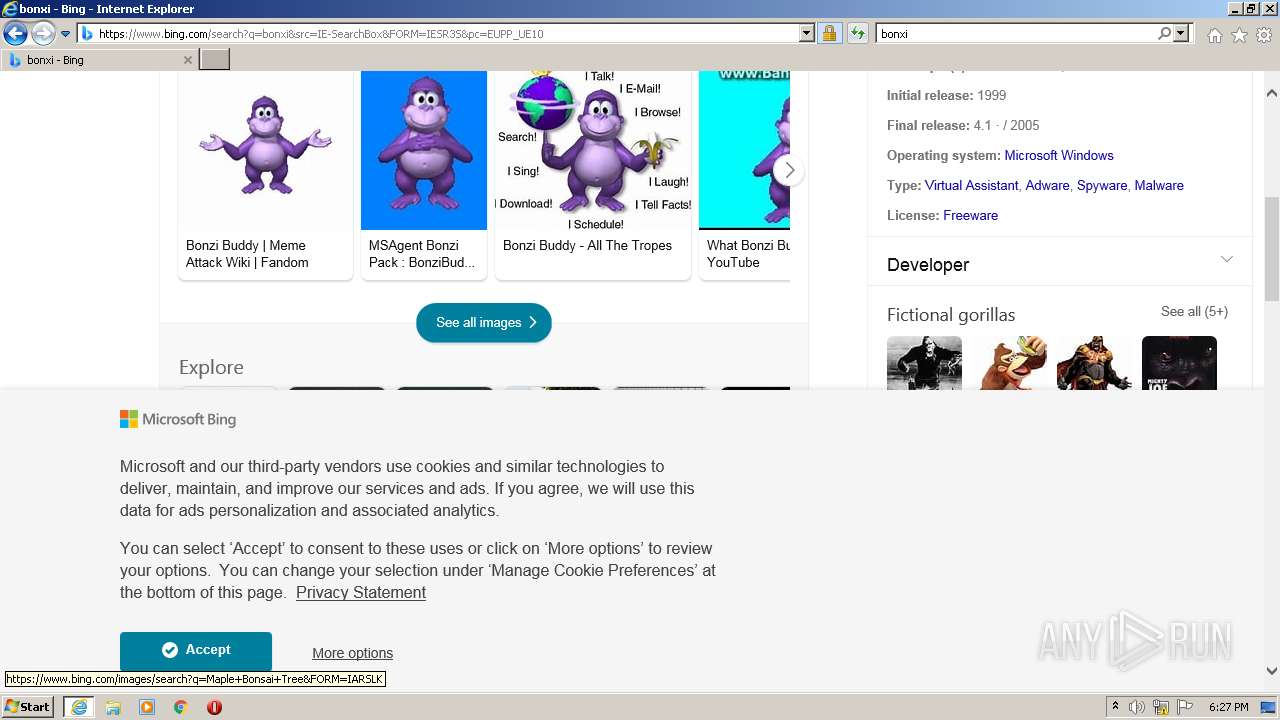Open the Windows Start button
1280x720 pixels.
coord(28,707)
